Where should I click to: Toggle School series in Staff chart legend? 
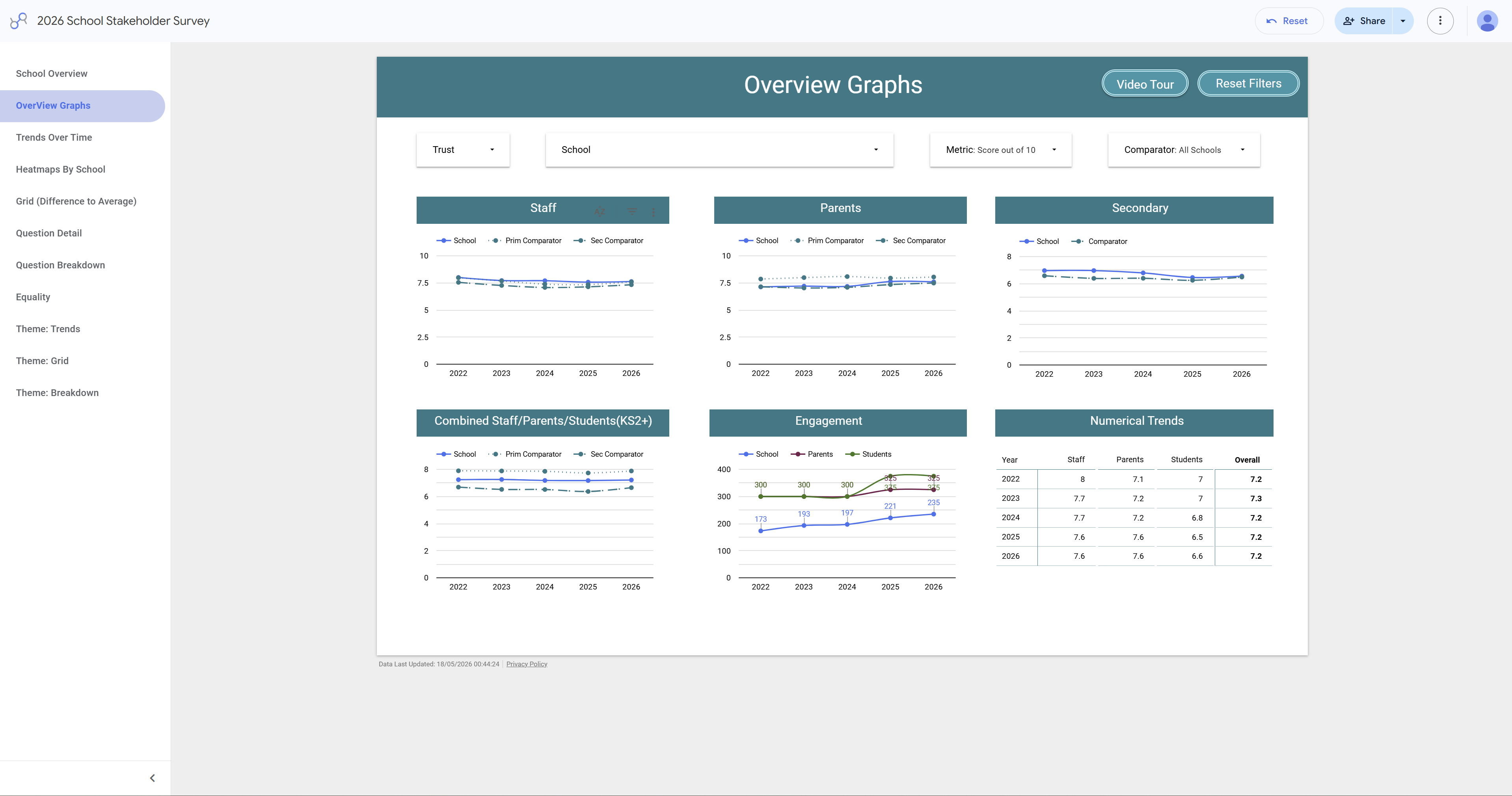click(x=456, y=241)
